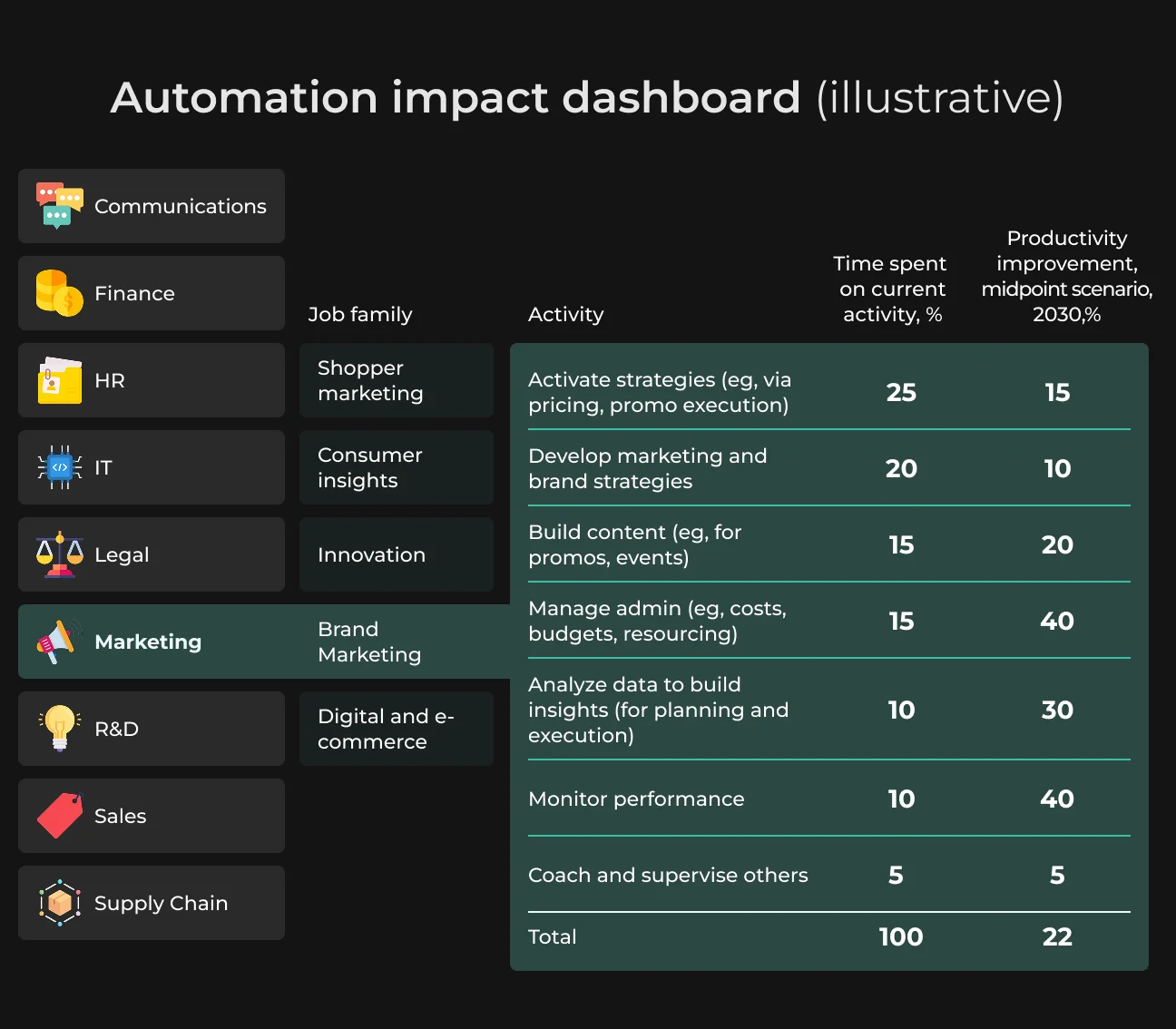
Task: Select the Supply Chain function tab
Action: click(x=152, y=903)
